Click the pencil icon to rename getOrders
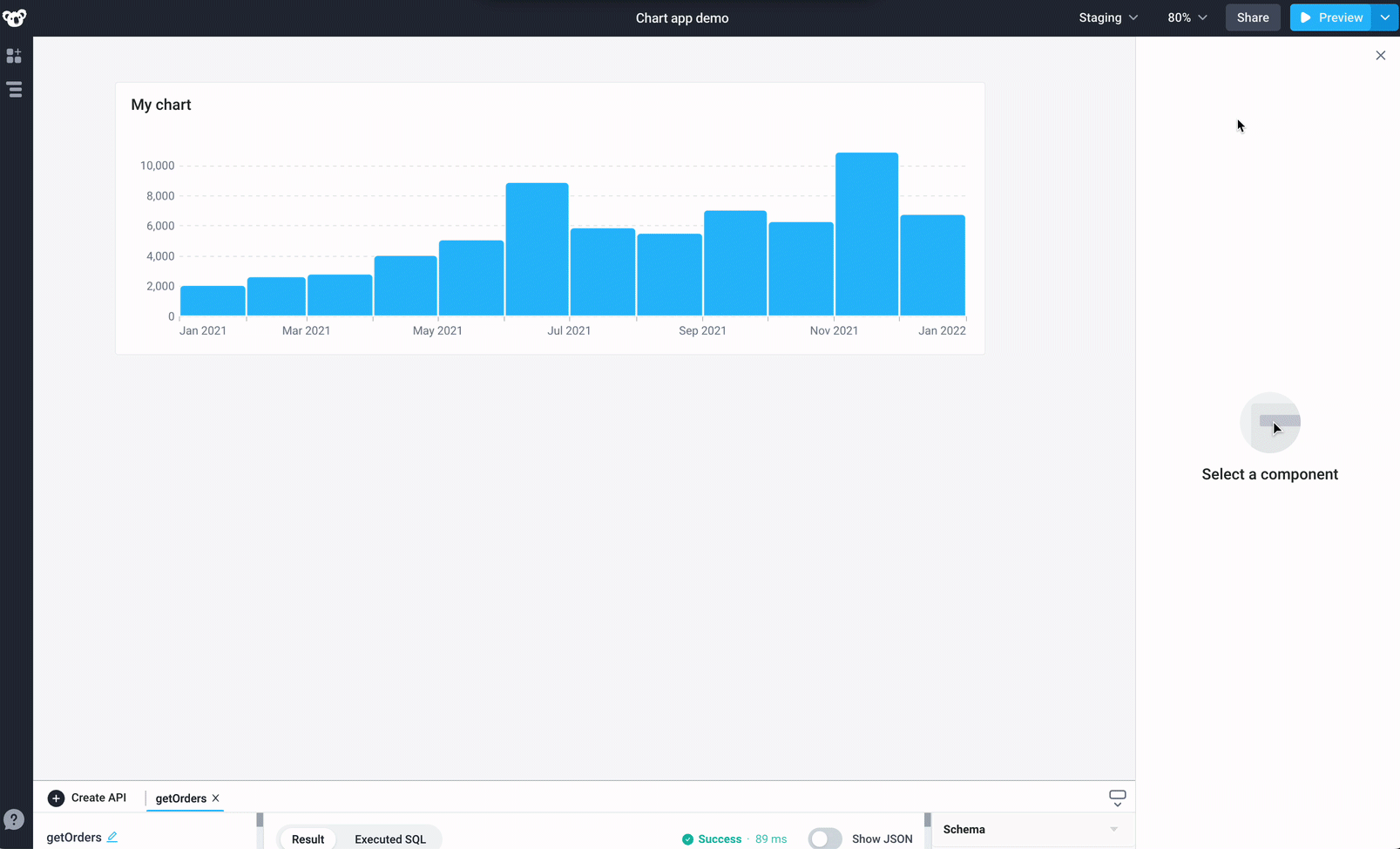The height and width of the screenshot is (849, 1400). 112,837
